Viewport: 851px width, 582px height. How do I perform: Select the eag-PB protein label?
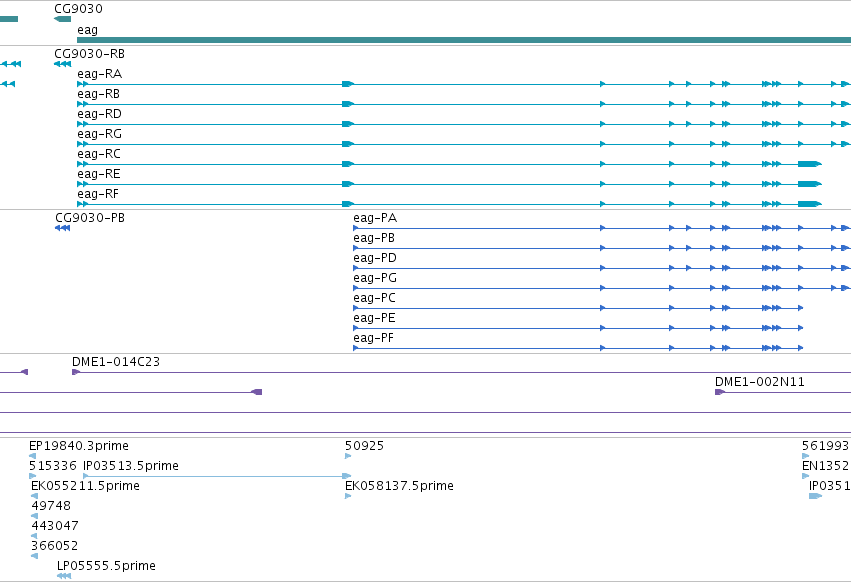374,238
